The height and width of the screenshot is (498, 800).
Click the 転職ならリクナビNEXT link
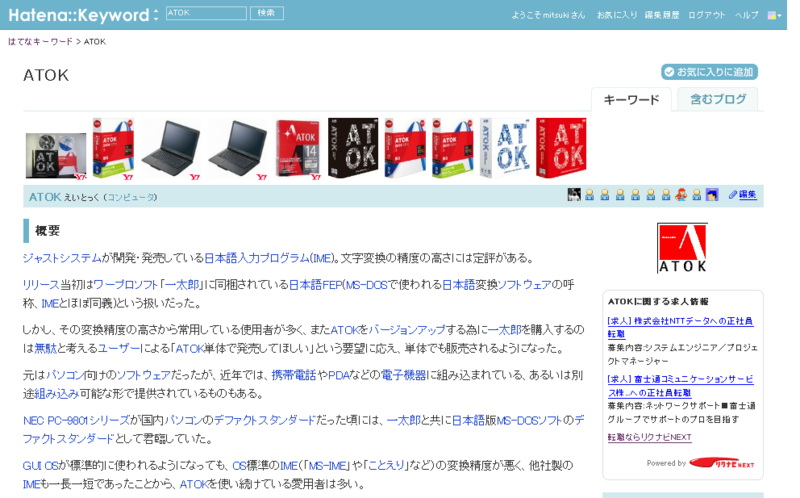pos(649,437)
